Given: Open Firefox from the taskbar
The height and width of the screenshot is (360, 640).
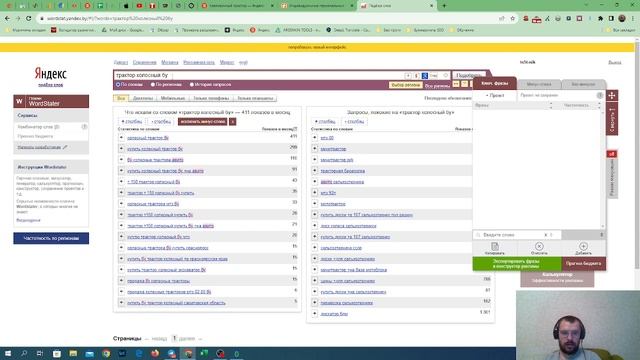Looking at the screenshot, I should pyautogui.click(x=155, y=353).
